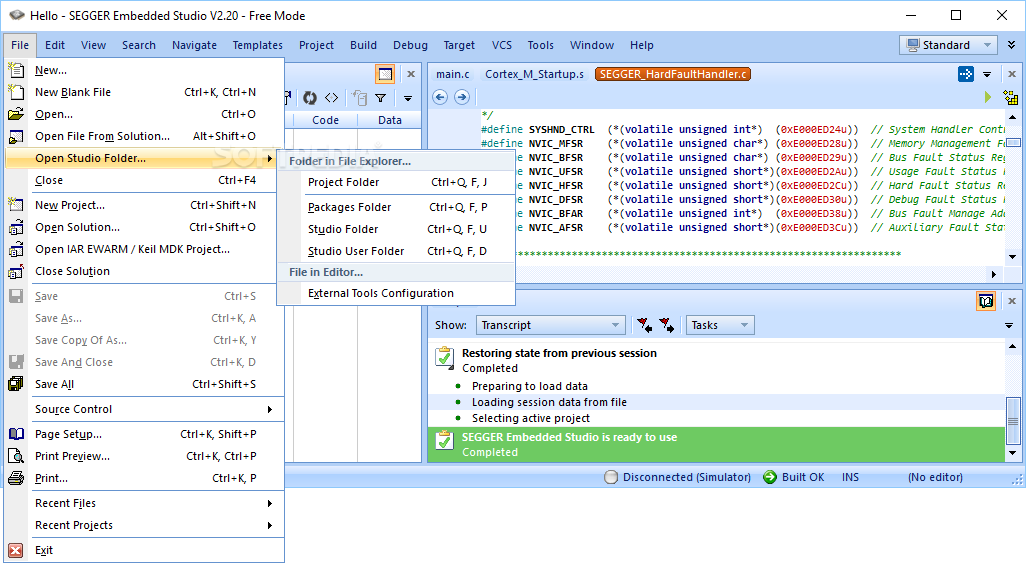The width and height of the screenshot is (1026, 563).
Task: Click the Open File From Solution icon
Action: (x=16, y=136)
